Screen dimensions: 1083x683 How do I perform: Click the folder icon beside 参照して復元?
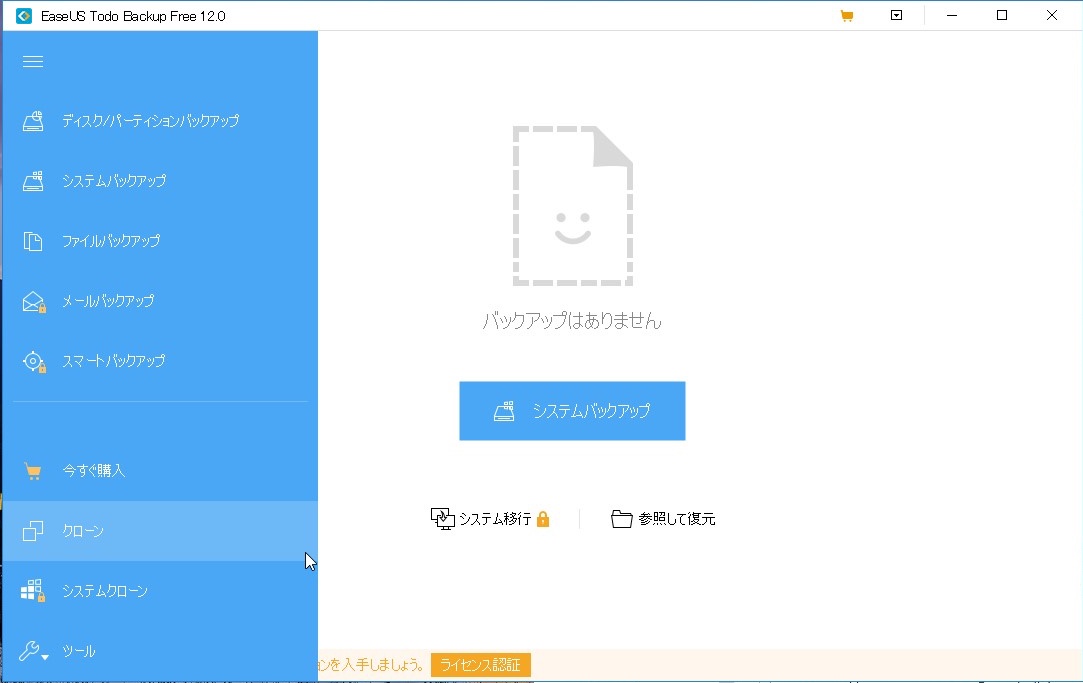(x=622, y=519)
